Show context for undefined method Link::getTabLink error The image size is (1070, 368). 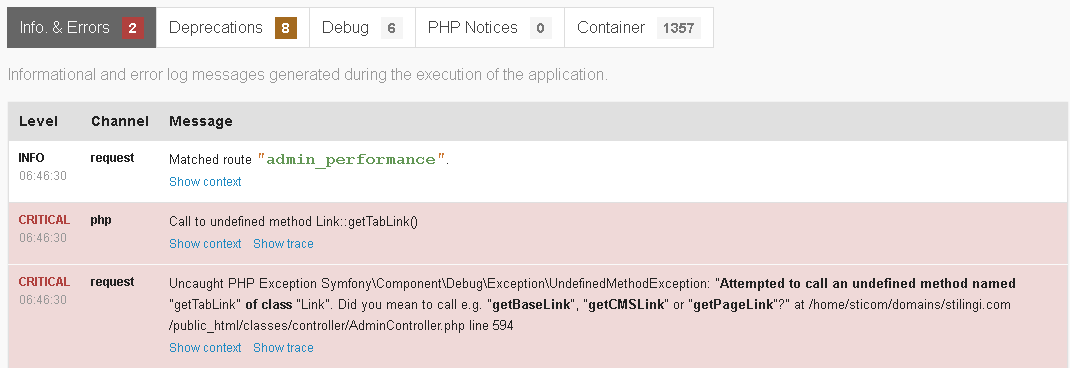coord(205,244)
